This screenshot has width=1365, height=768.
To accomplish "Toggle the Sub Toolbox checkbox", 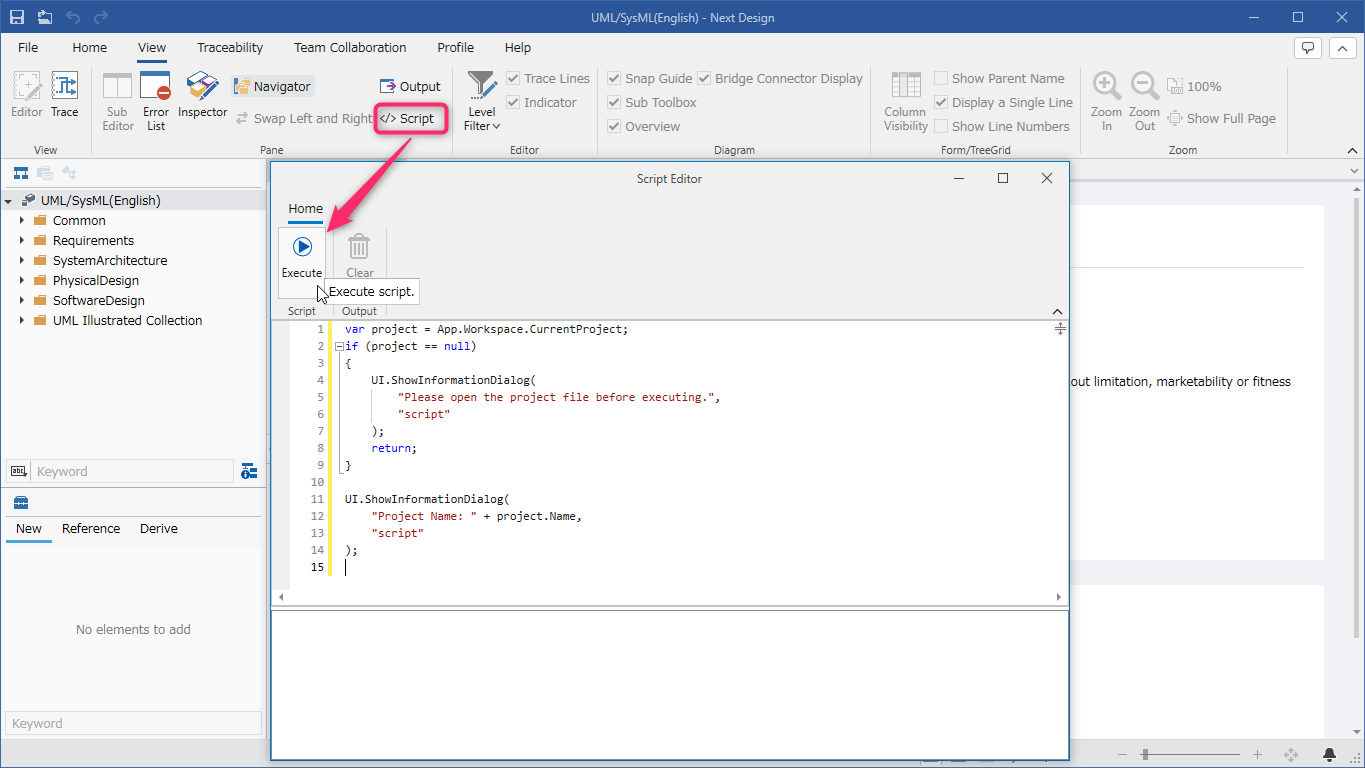I will click(x=615, y=102).
